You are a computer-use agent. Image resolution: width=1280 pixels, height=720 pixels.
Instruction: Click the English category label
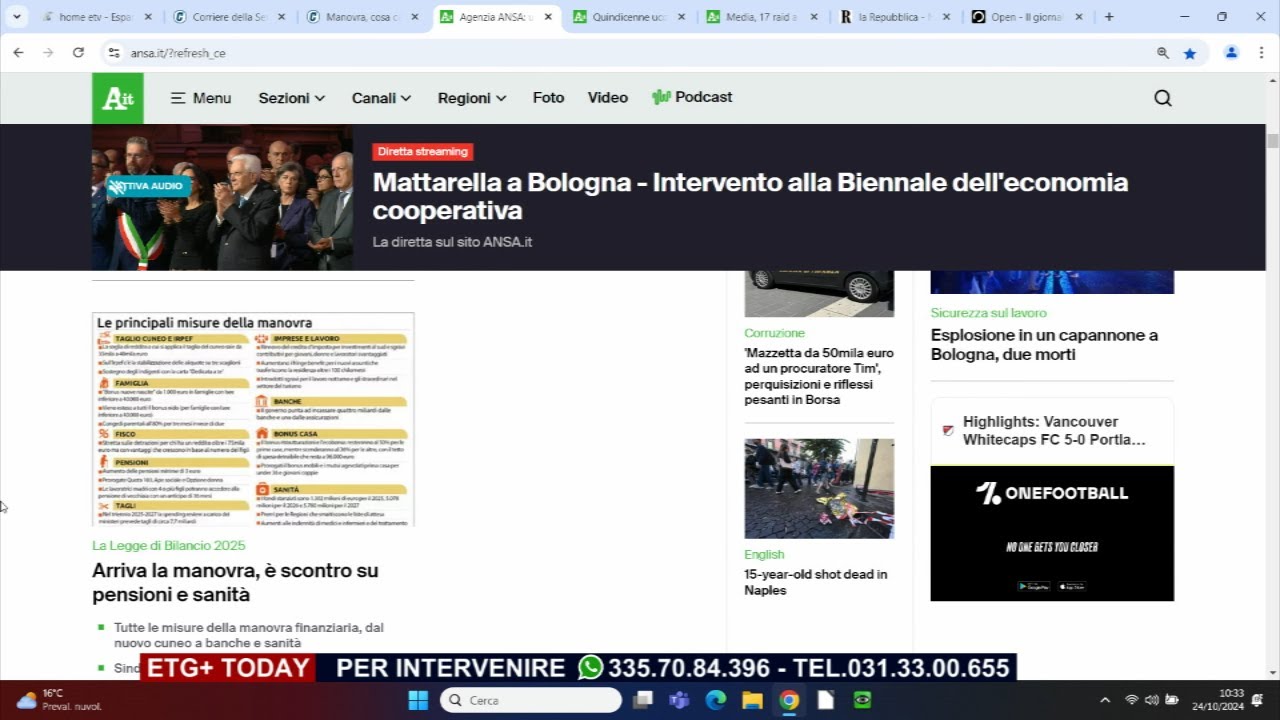click(764, 554)
